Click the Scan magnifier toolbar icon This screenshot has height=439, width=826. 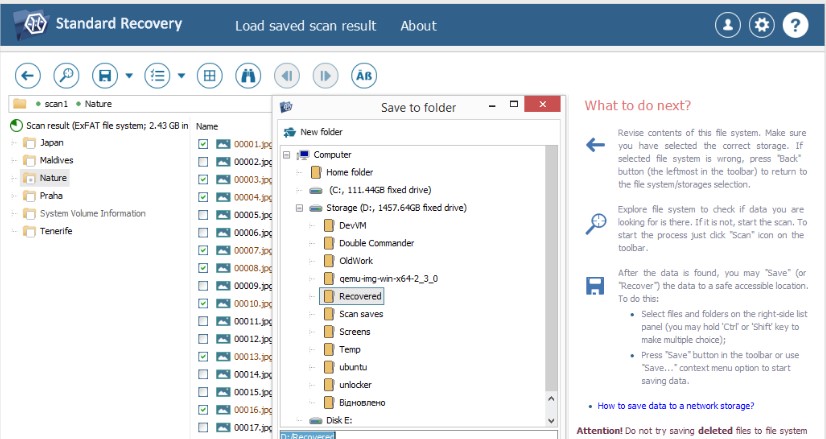pyautogui.click(x=65, y=75)
